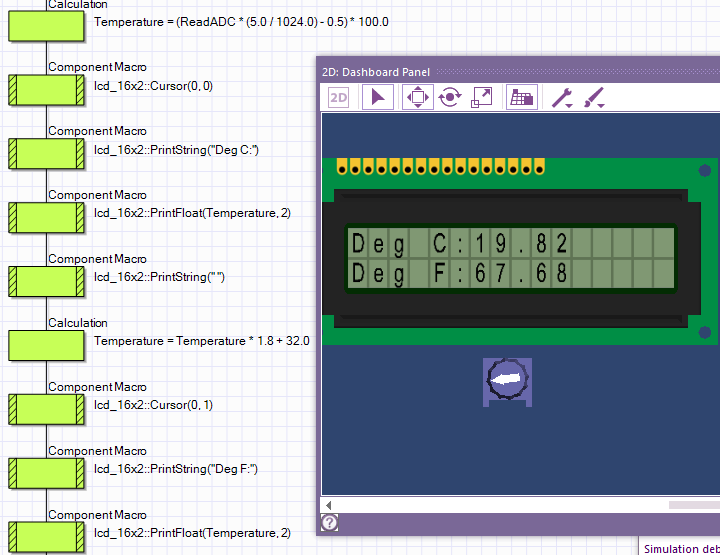
Task: Click the potentiometer knob on the panel
Action: 507,379
